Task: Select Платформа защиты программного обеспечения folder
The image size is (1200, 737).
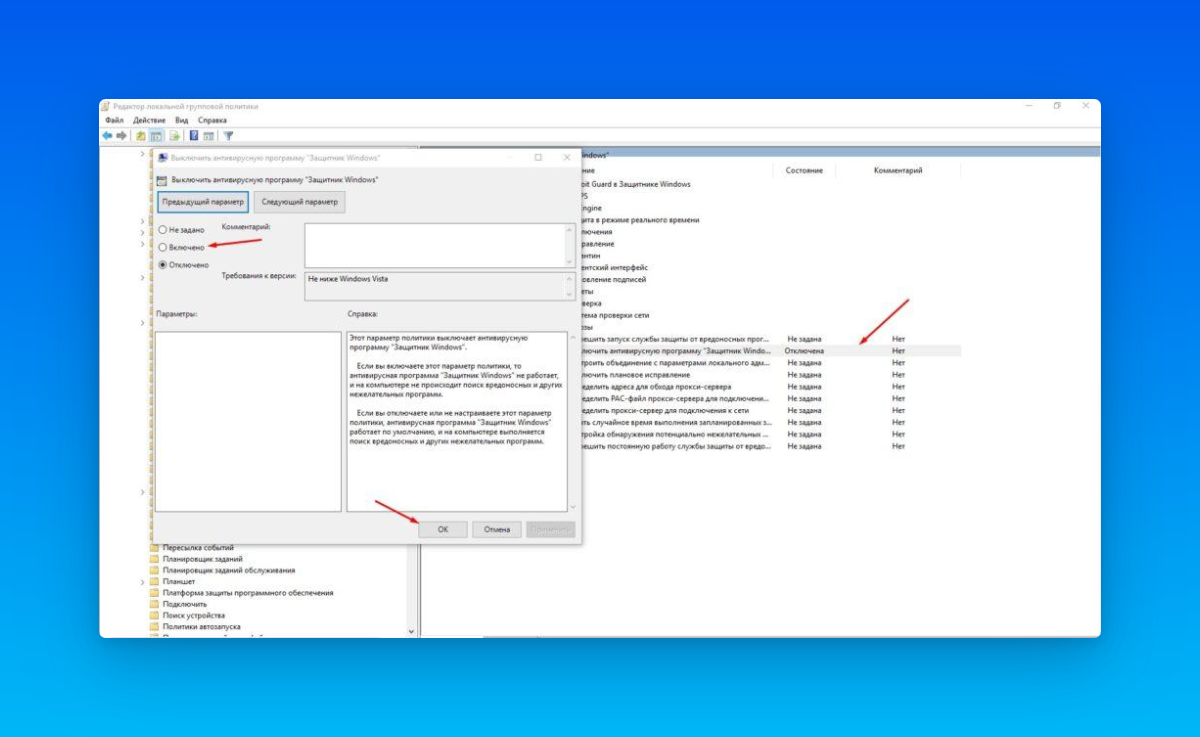Action: (248, 593)
